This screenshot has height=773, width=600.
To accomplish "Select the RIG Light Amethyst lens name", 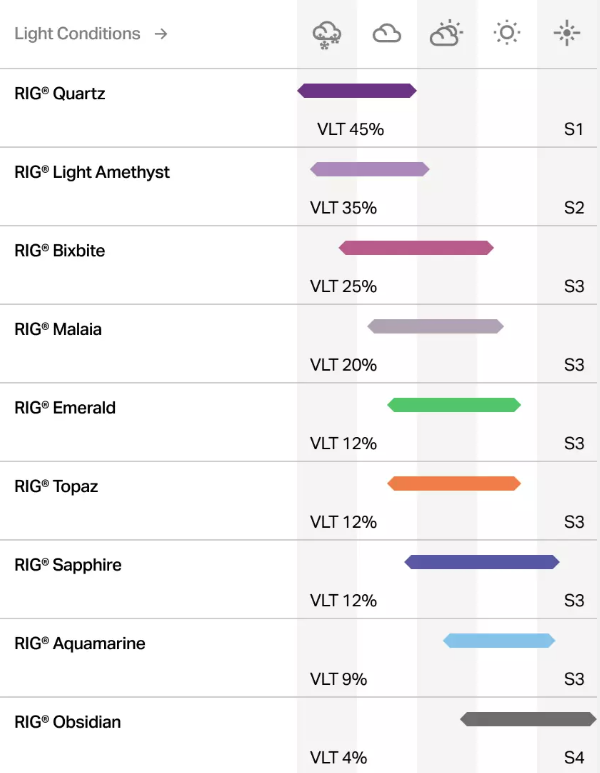I will (92, 172).
